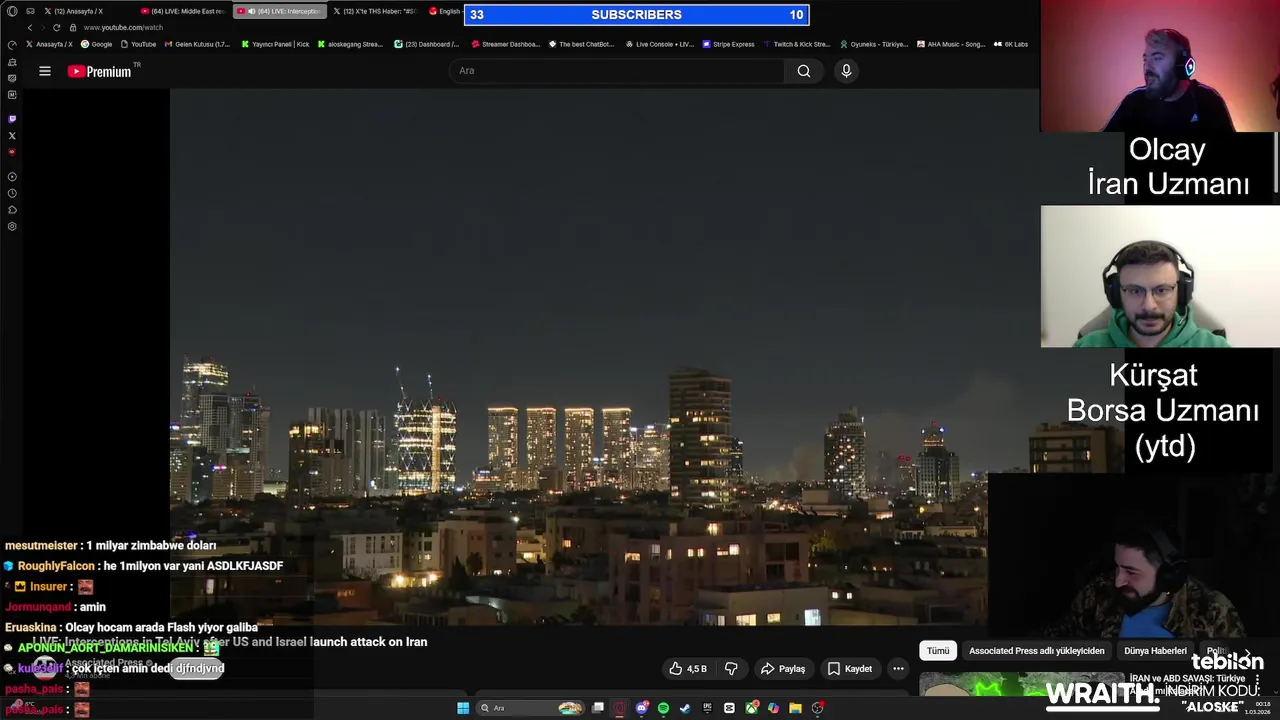Image resolution: width=1280 pixels, height=720 pixels.
Task: Focus the YouTube 'Ara' search box
Action: pos(618,71)
